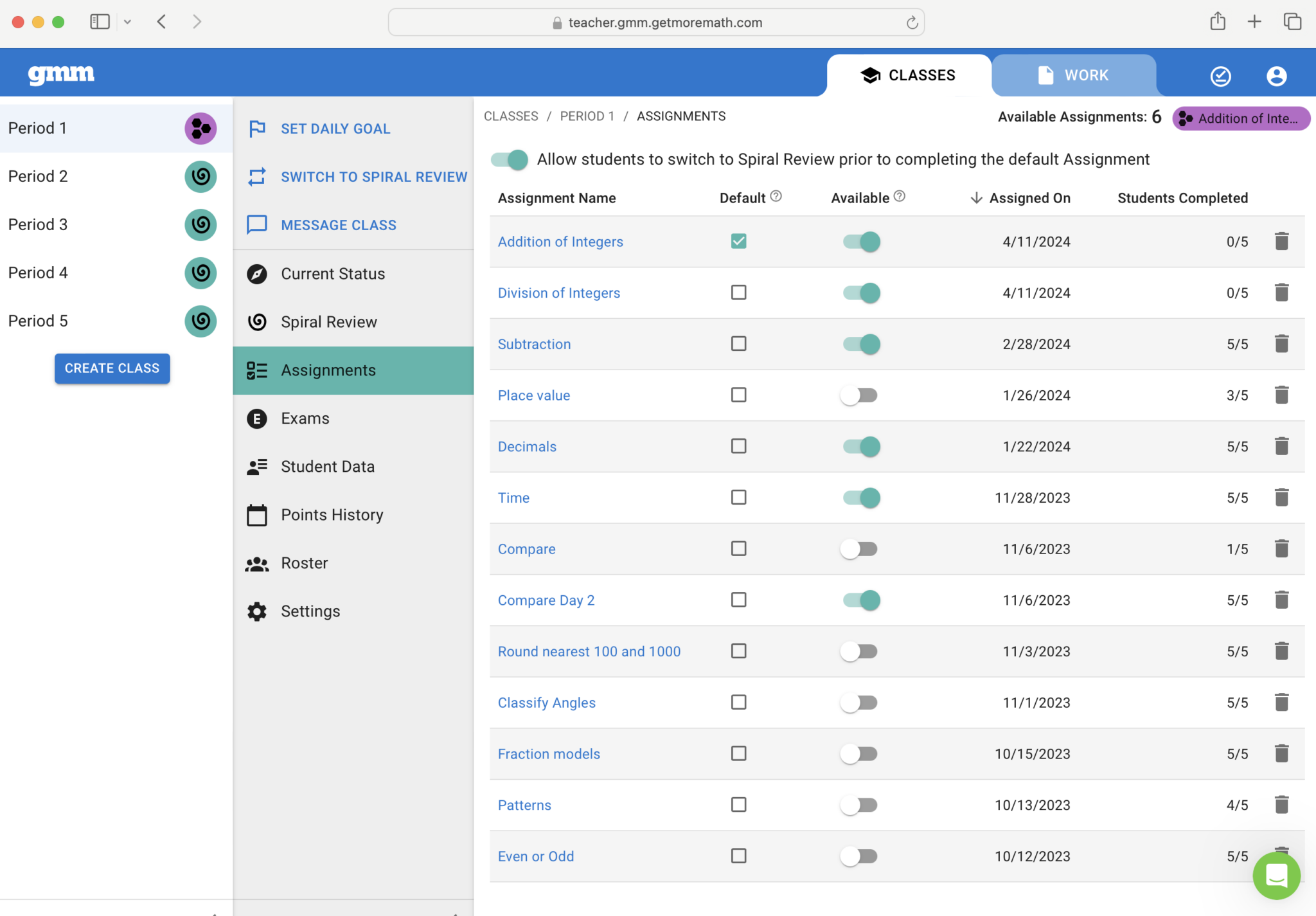1316x916 pixels.
Task: Click the Available column help icon
Action: (x=900, y=196)
